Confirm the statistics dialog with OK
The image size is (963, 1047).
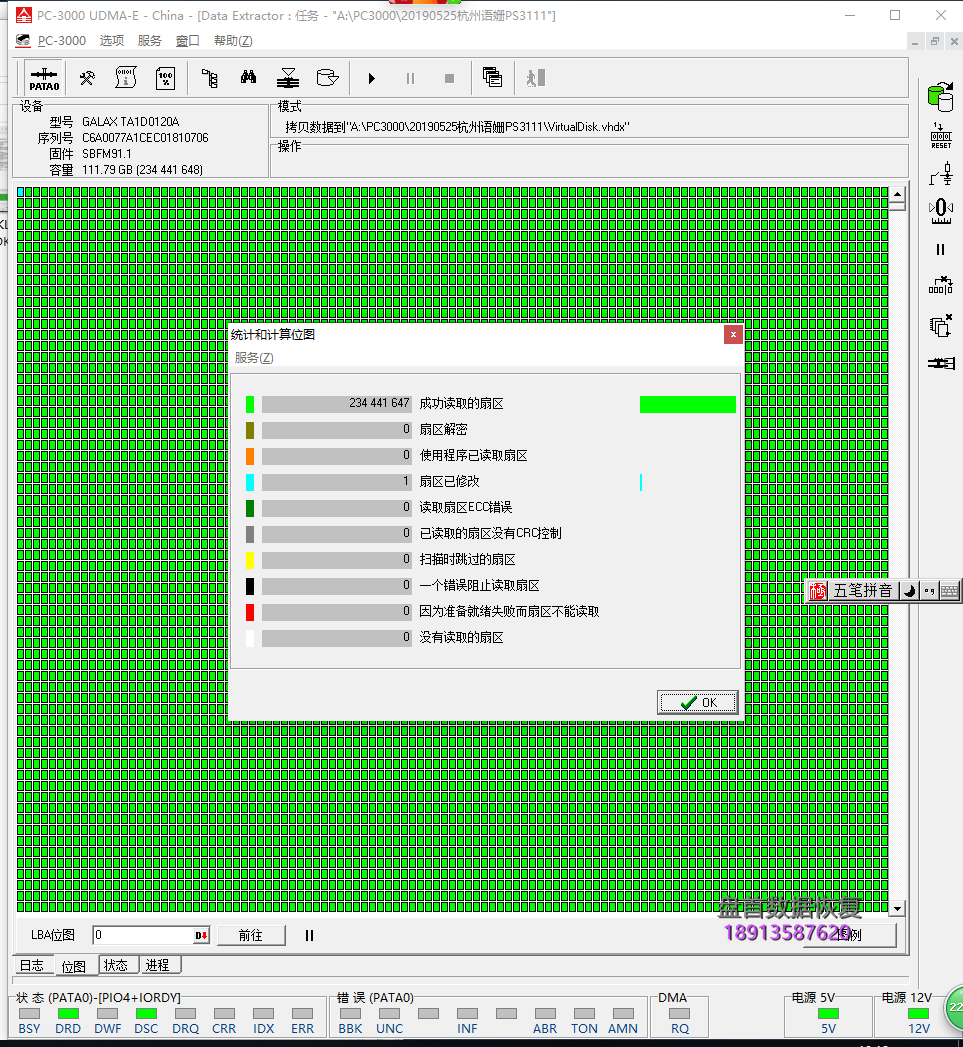pyautogui.click(x=697, y=702)
